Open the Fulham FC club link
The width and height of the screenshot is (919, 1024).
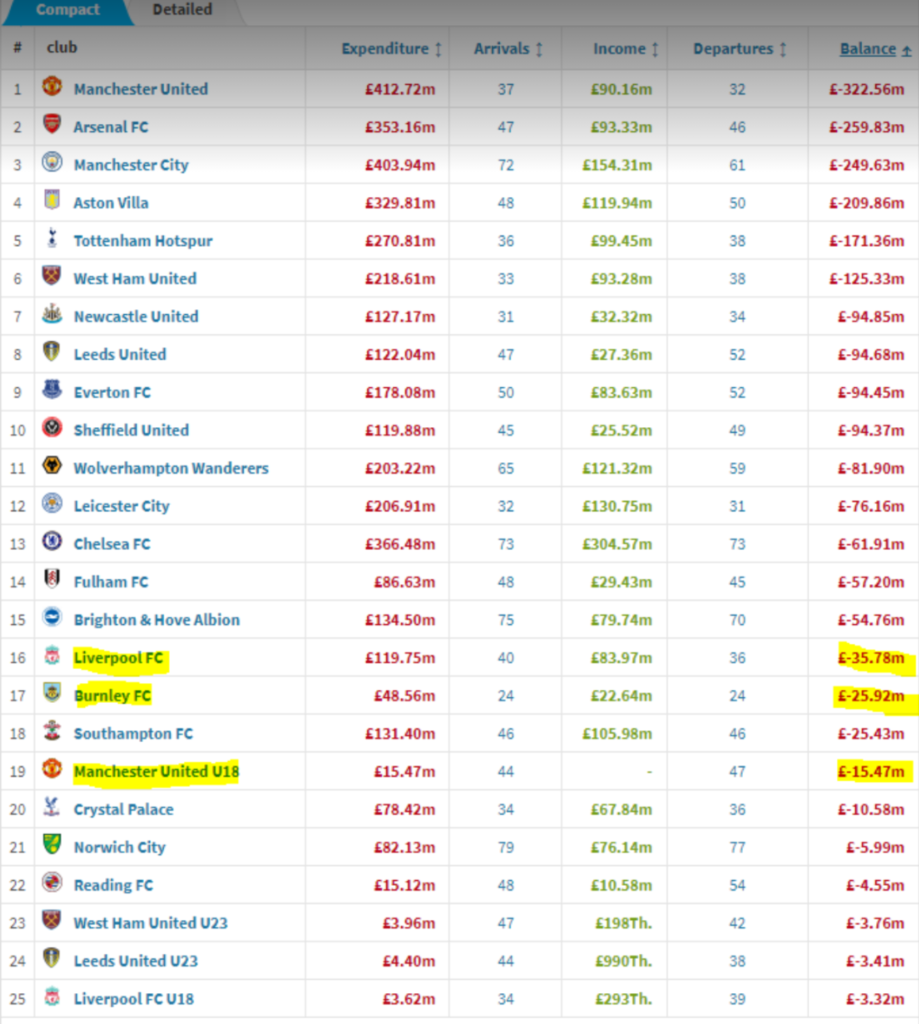point(111,581)
